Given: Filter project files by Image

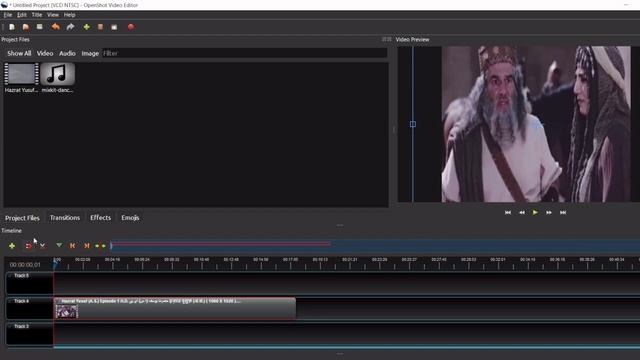Looking at the screenshot, I should (x=90, y=53).
